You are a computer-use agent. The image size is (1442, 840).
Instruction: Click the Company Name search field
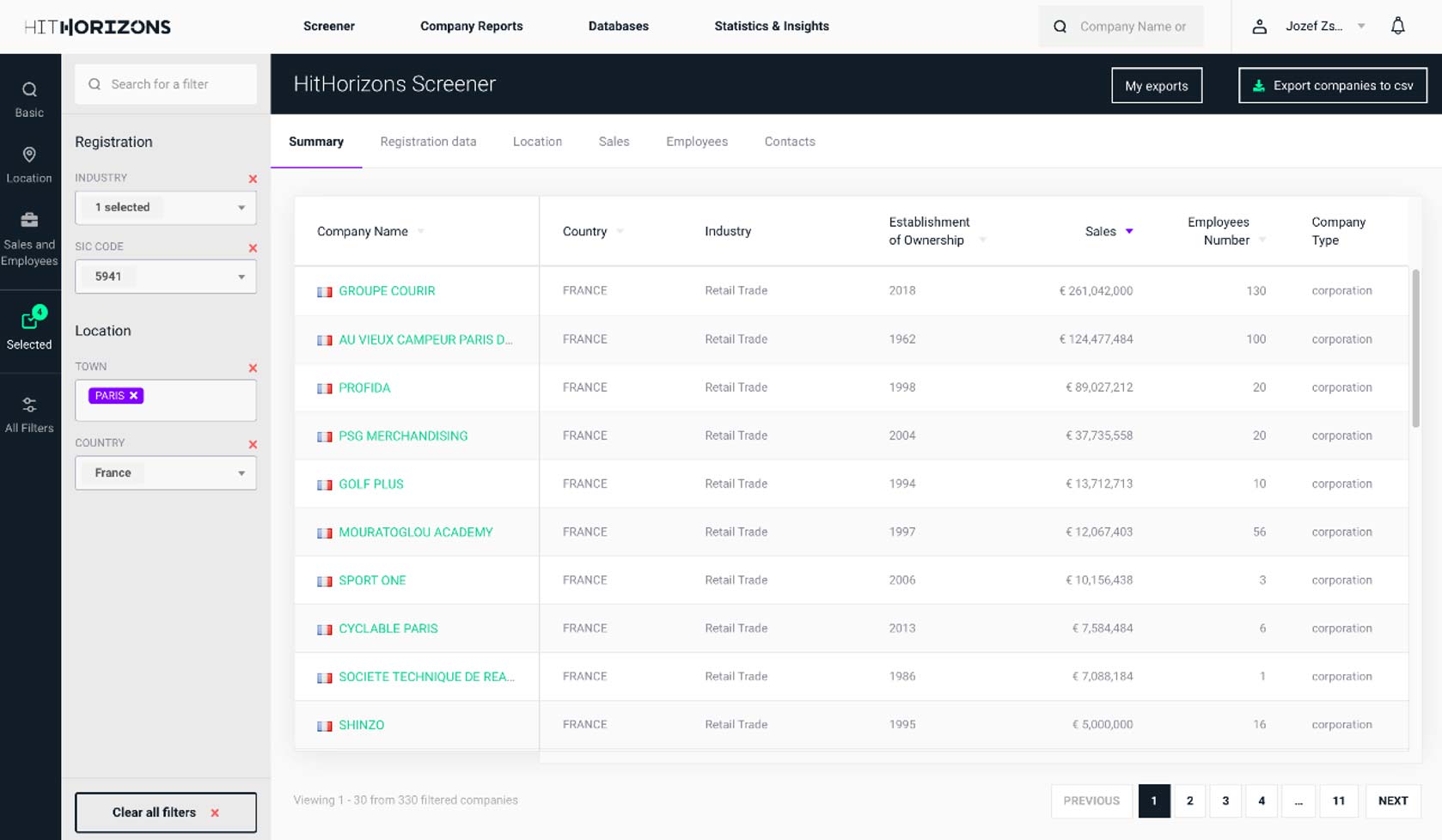click(1121, 27)
